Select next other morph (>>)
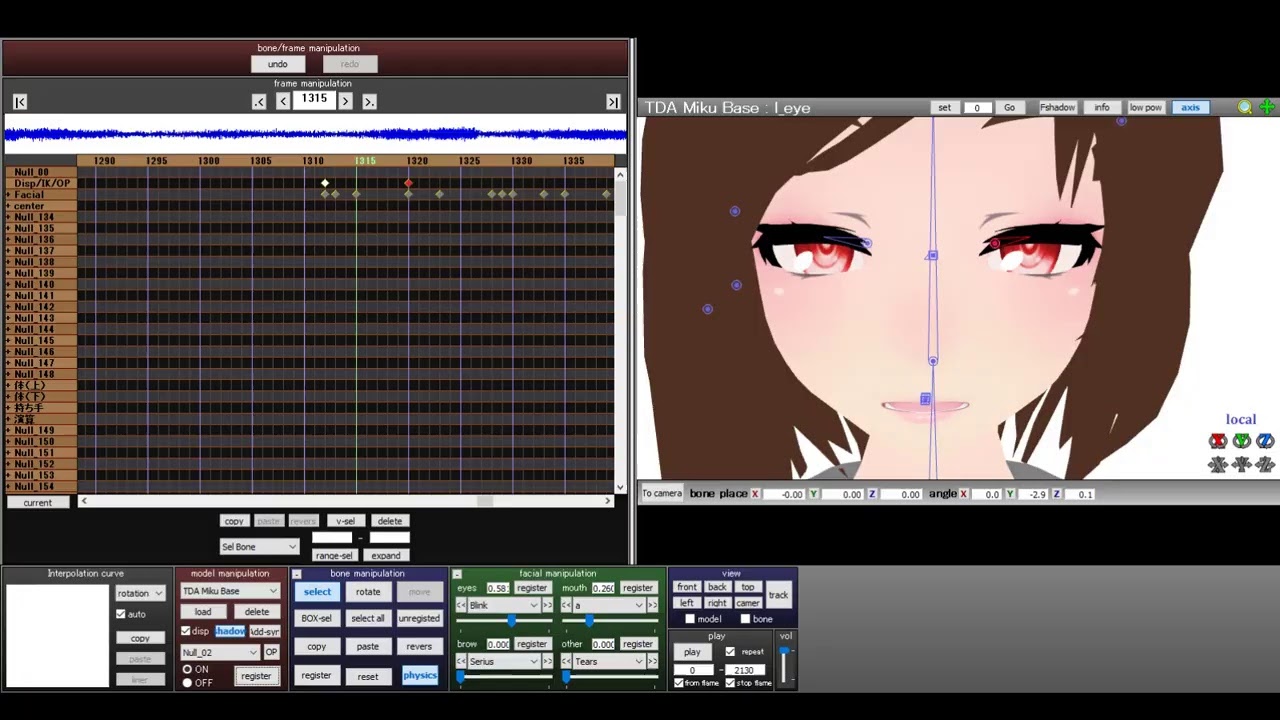1280x720 pixels. (x=652, y=662)
